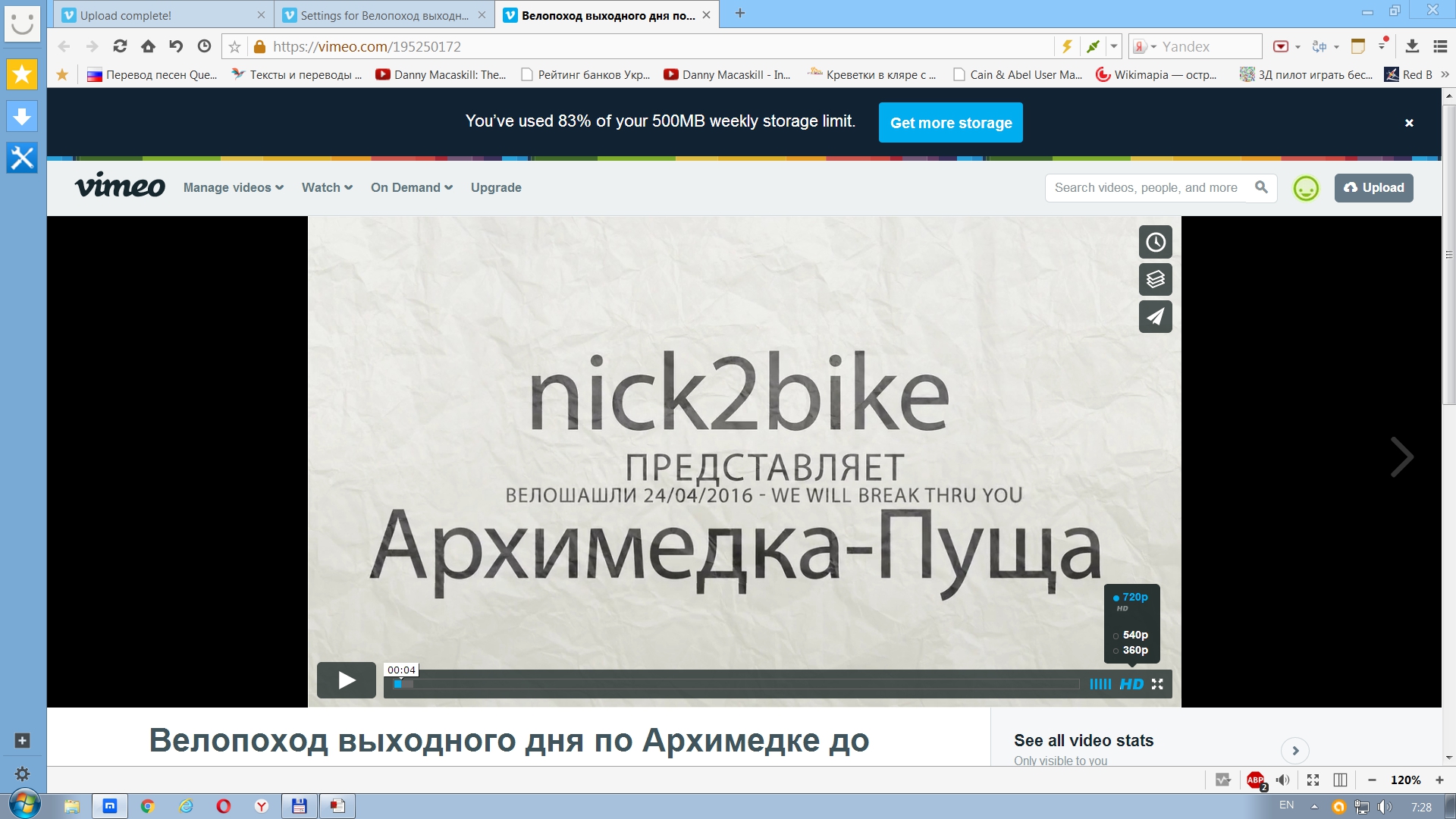Screen dimensions: 1456x819
Task: Click the search magnifier icon
Action: tap(1261, 187)
